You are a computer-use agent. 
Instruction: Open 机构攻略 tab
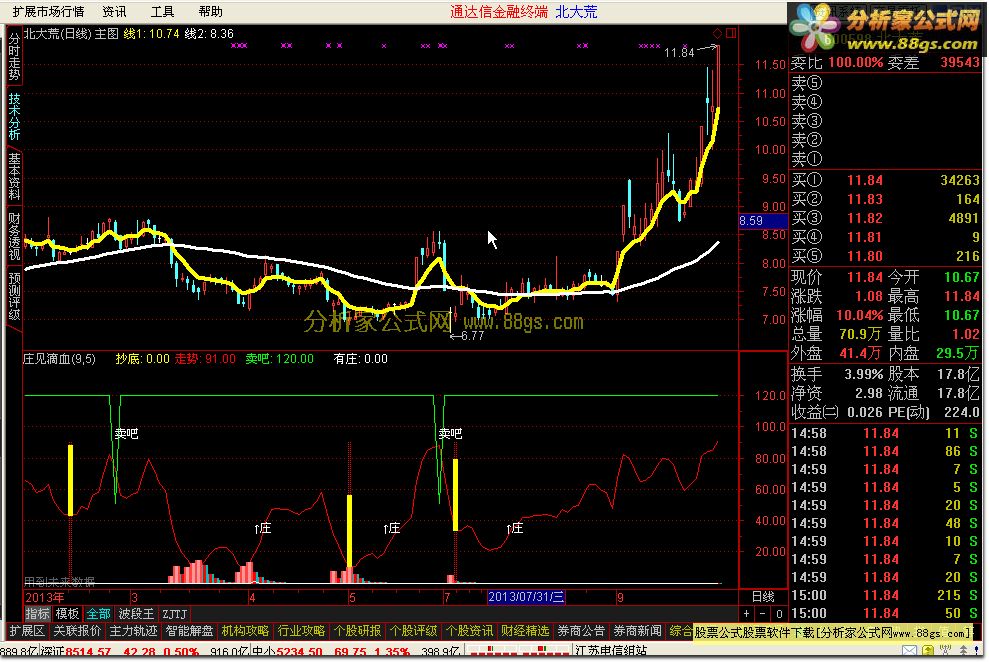[245, 630]
